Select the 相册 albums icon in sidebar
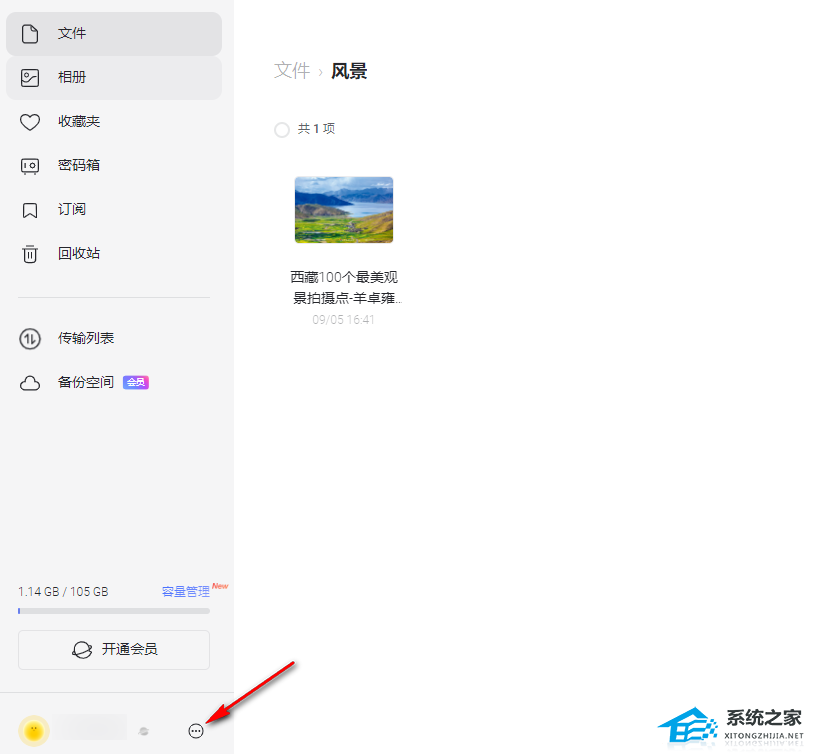This screenshot has height=754, width=819. pyautogui.click(x=30, y=77)
